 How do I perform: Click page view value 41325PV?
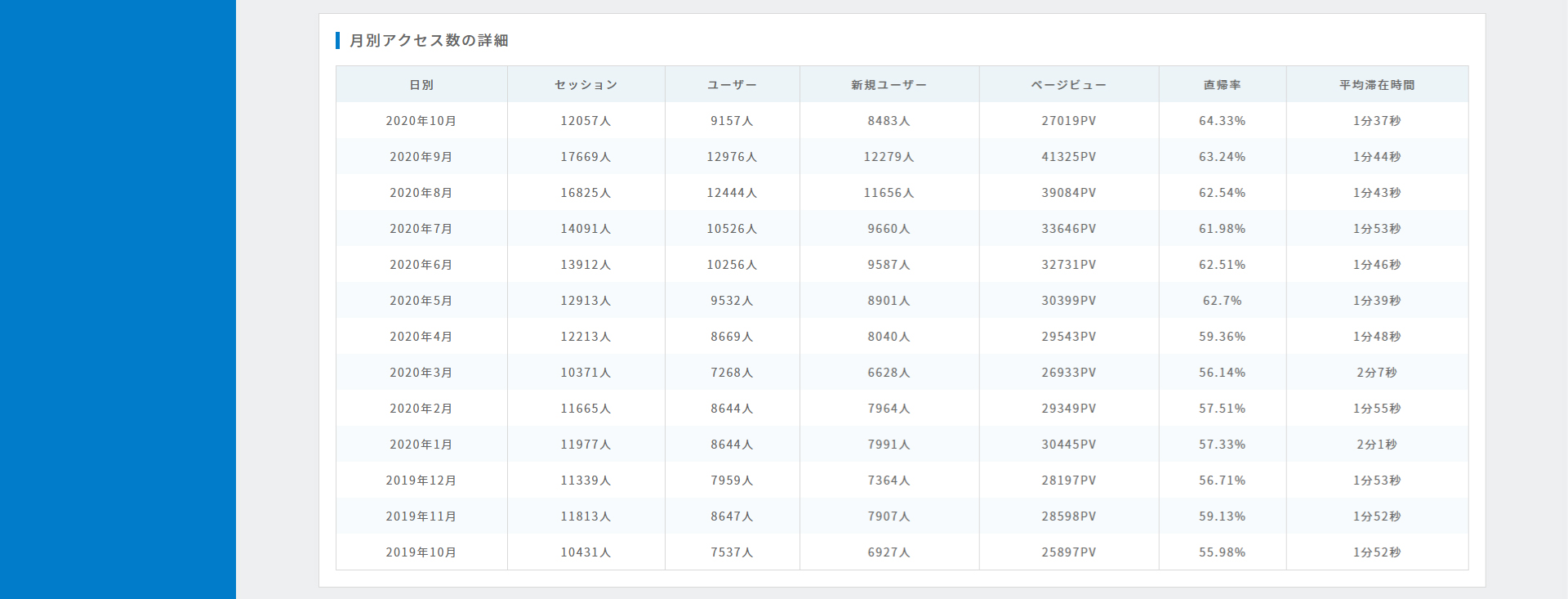tap(1069, 157)
